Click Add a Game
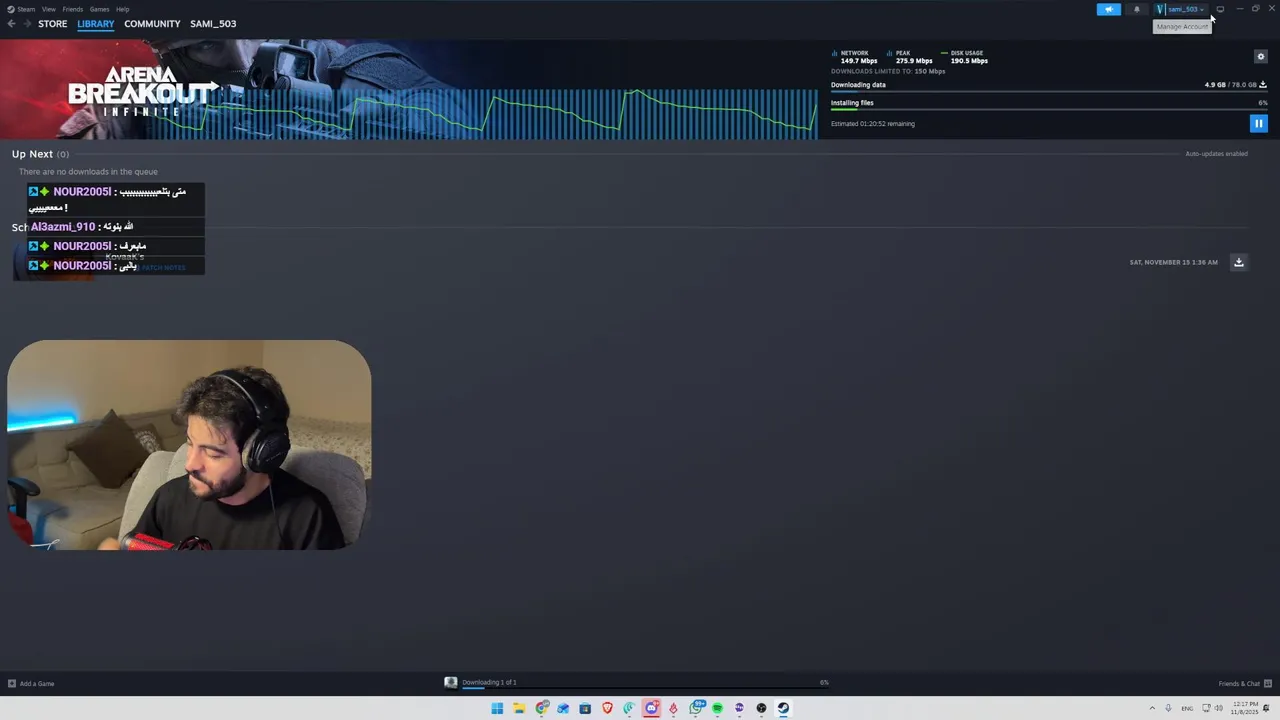The height and width of the screenshot is (720, 1280). coord(31,684)
